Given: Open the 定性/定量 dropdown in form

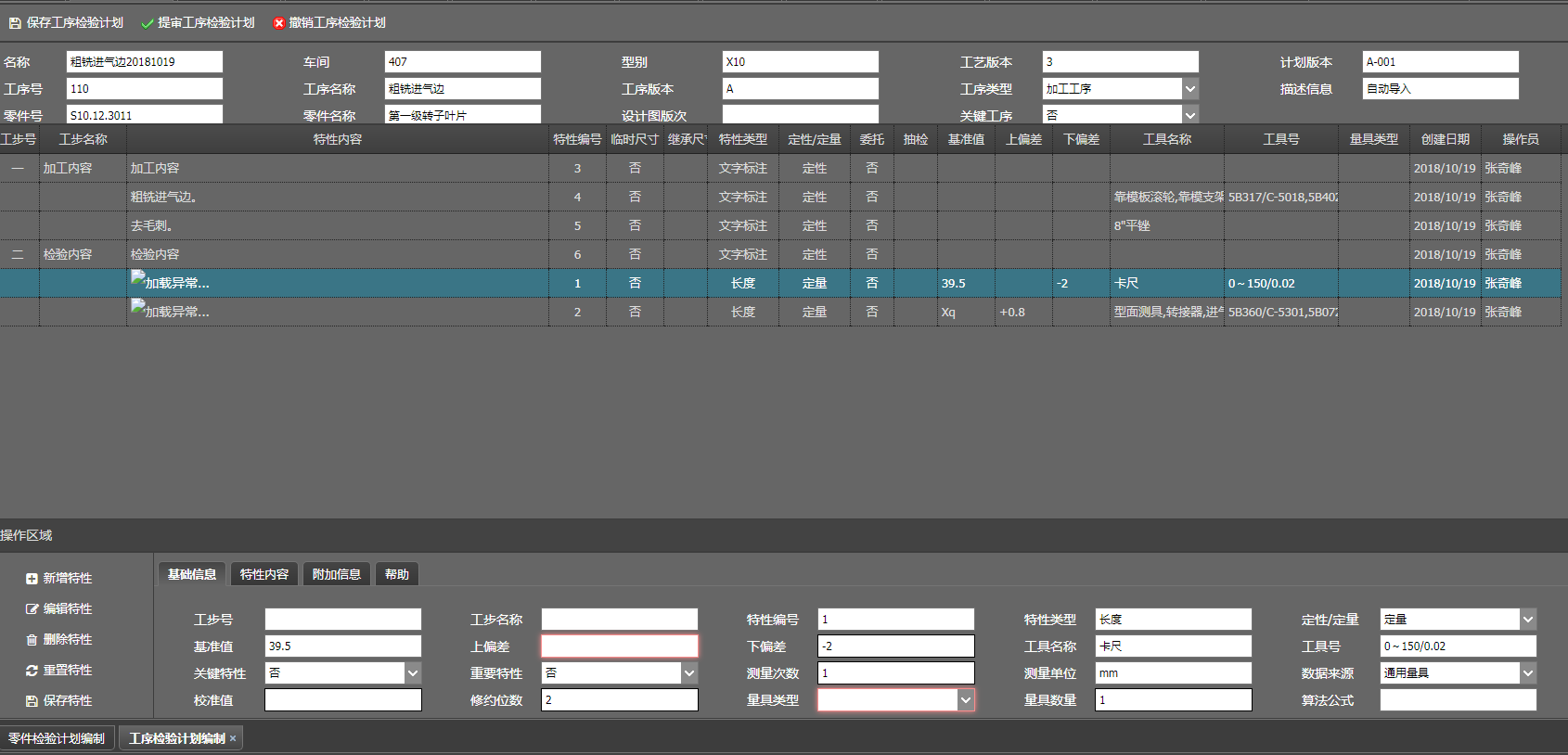Looking at the screenshot, I should tap(1527, 620).
